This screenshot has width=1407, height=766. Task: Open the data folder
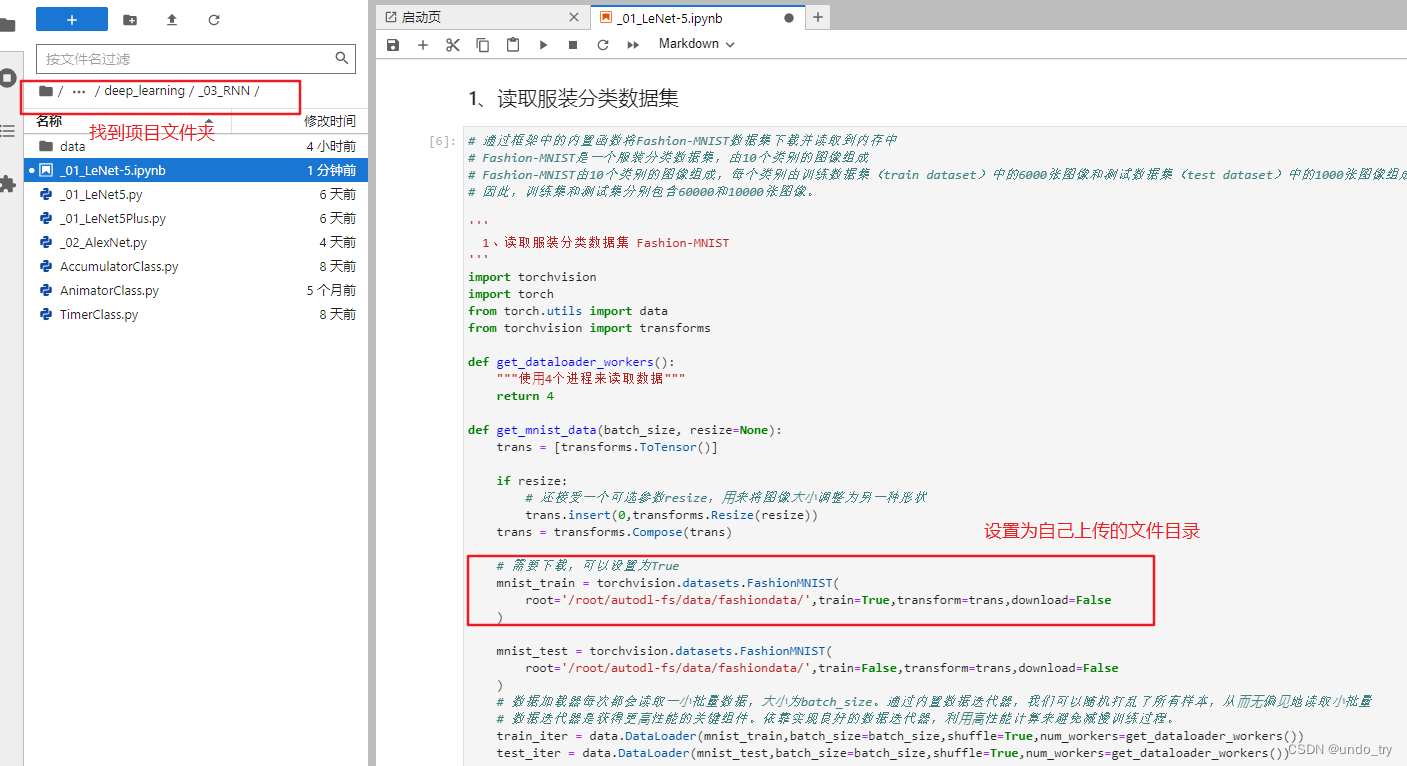coord(196,146)
